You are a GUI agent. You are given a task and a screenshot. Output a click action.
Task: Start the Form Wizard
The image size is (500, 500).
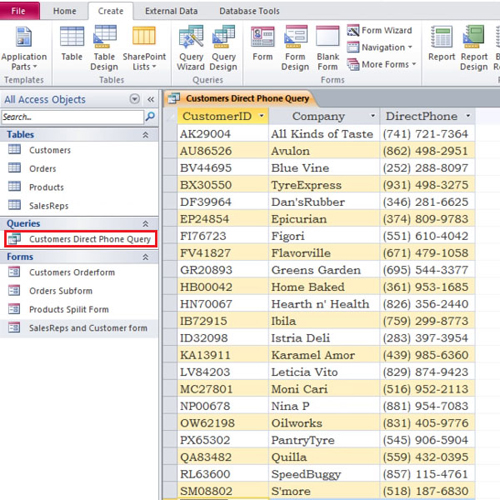point(379,30)
